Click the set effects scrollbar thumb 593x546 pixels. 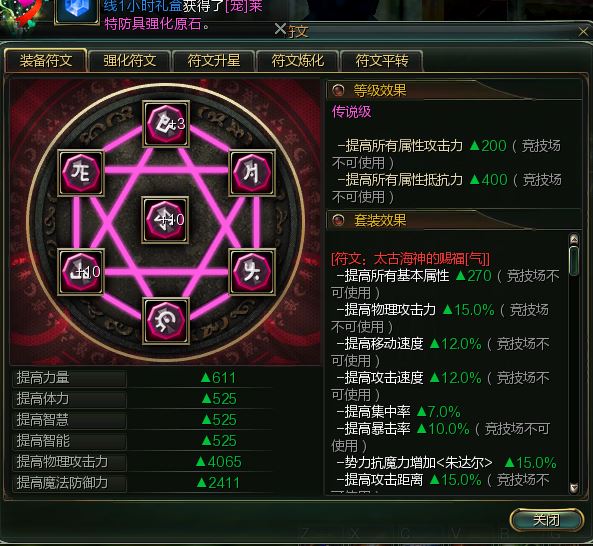click(574, 261)
